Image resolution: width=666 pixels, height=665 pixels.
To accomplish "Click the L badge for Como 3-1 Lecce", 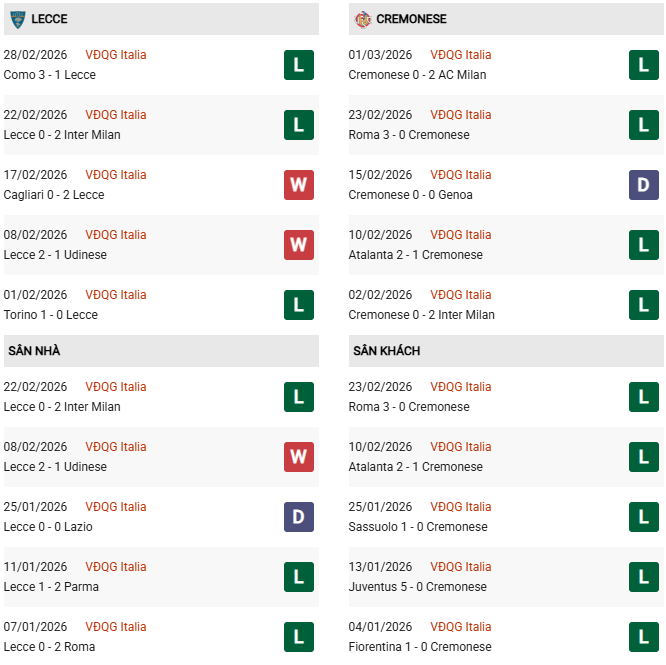I will [298, 65].
